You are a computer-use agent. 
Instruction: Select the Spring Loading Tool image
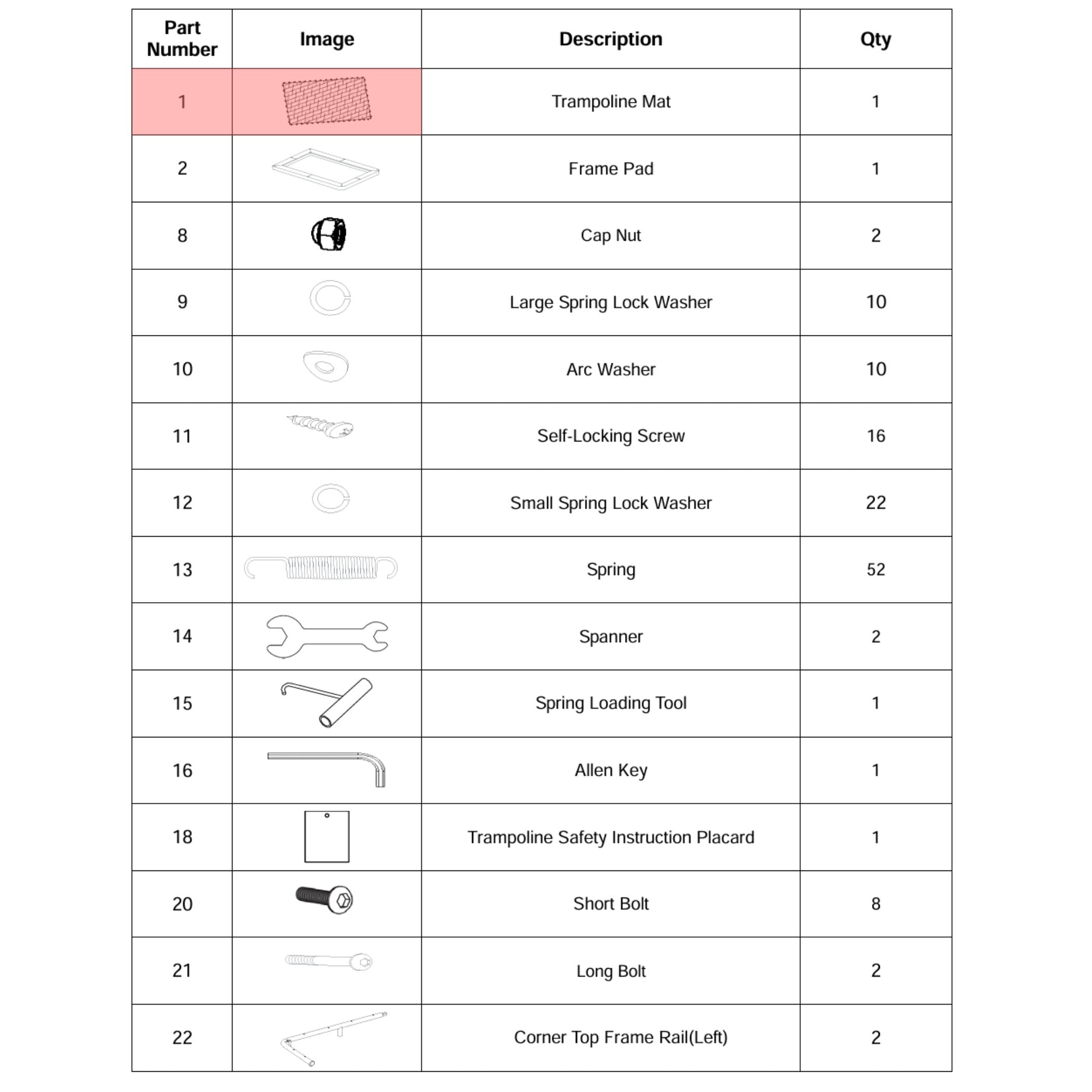point(327,703)
